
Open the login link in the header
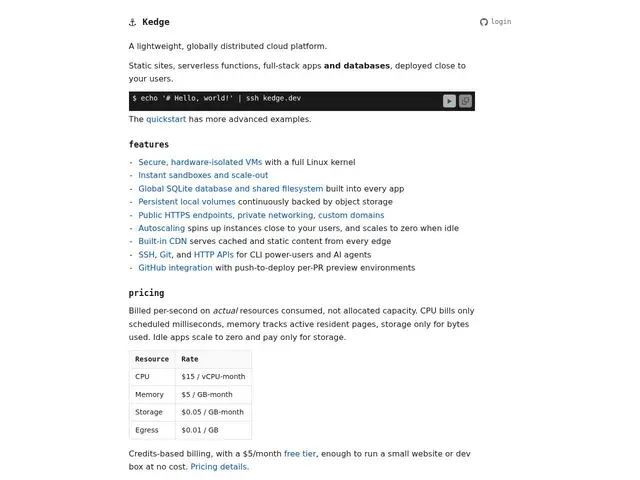coord(501,22)
